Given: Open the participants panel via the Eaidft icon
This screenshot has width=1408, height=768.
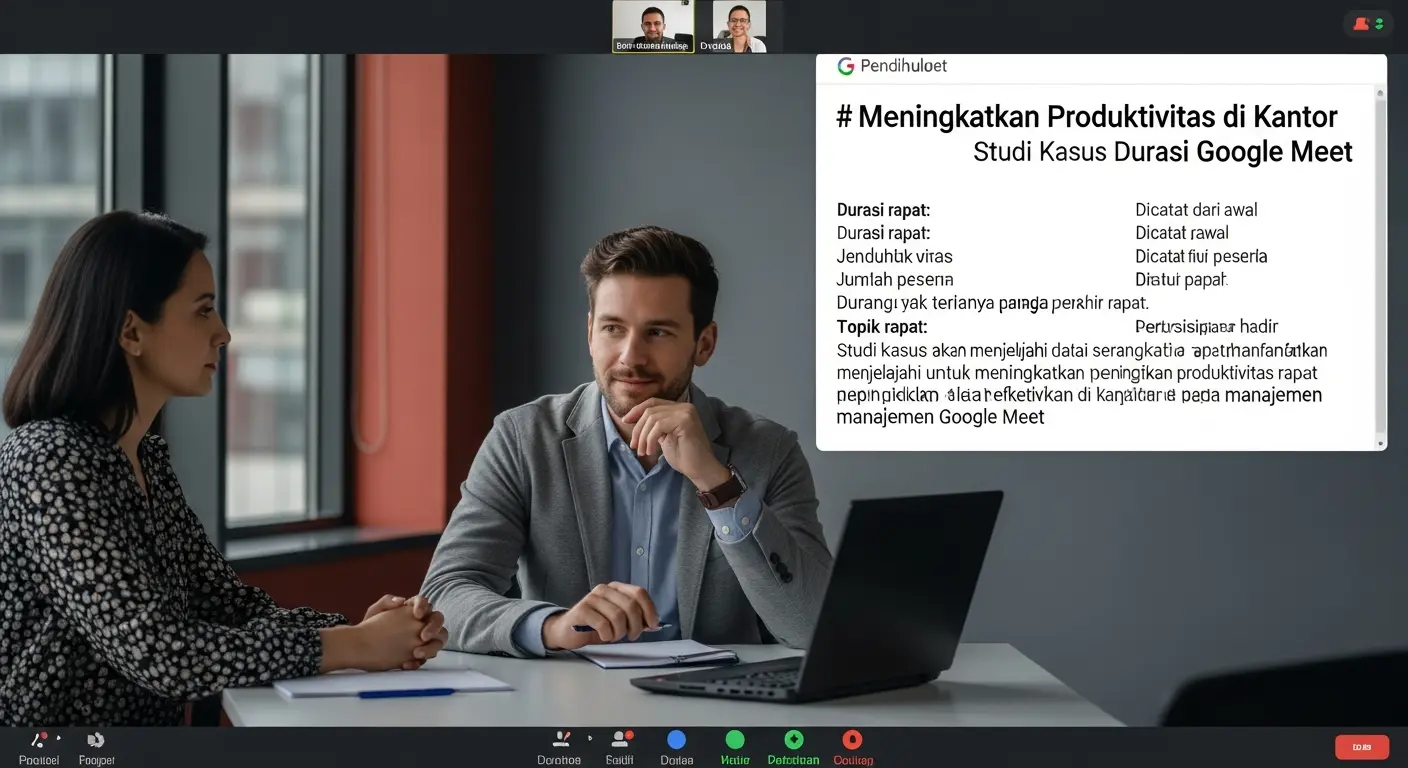Looking at the screenshot, I should (x=620, y=740).
